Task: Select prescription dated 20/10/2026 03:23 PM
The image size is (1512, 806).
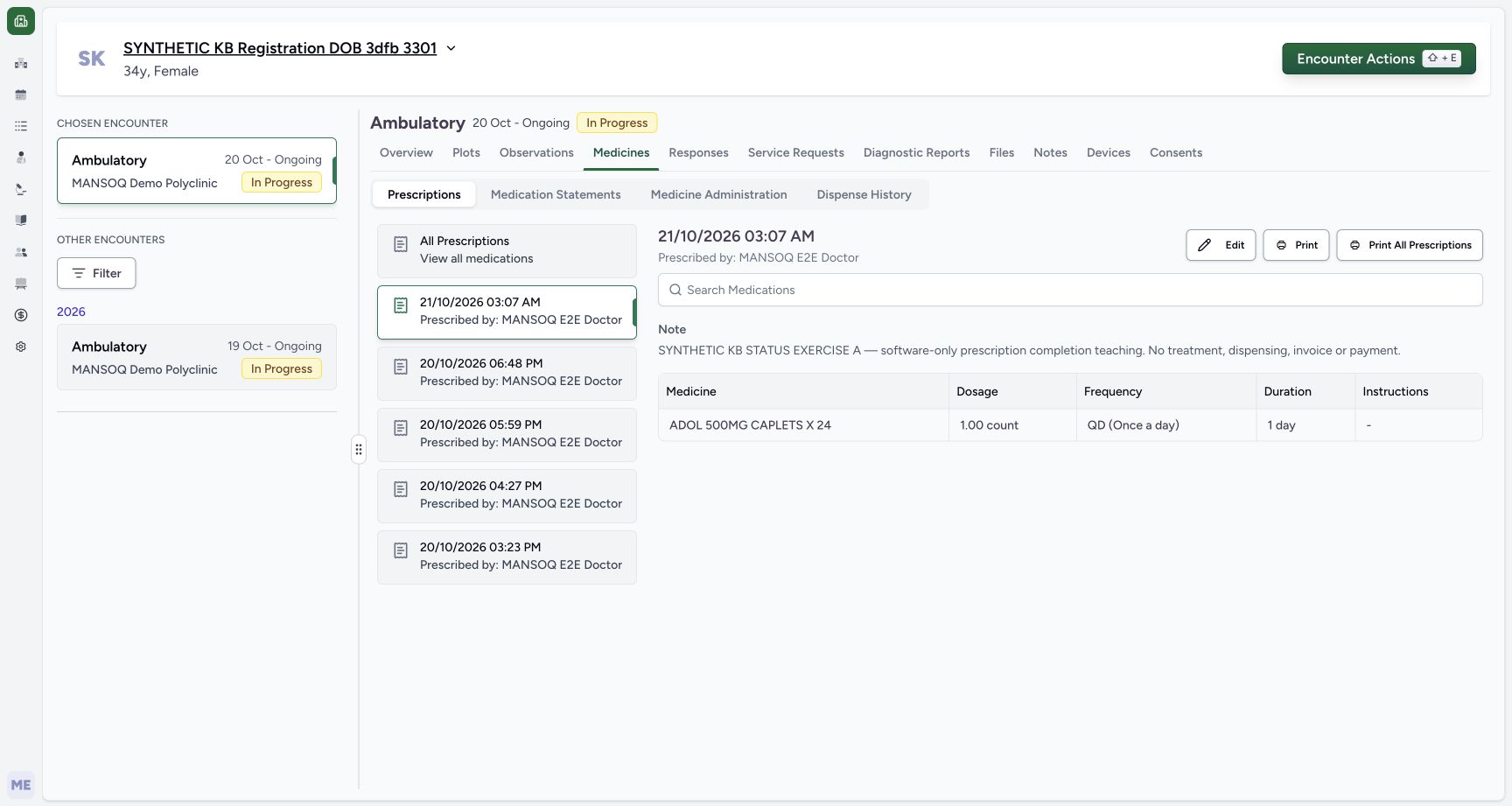Action: tap(507, 557)
